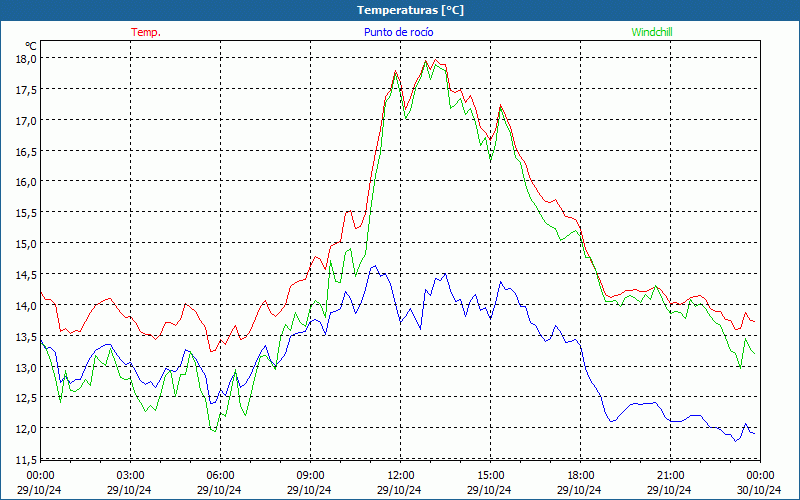Click the Windchill legend label
800x500 pixels.
652,32
